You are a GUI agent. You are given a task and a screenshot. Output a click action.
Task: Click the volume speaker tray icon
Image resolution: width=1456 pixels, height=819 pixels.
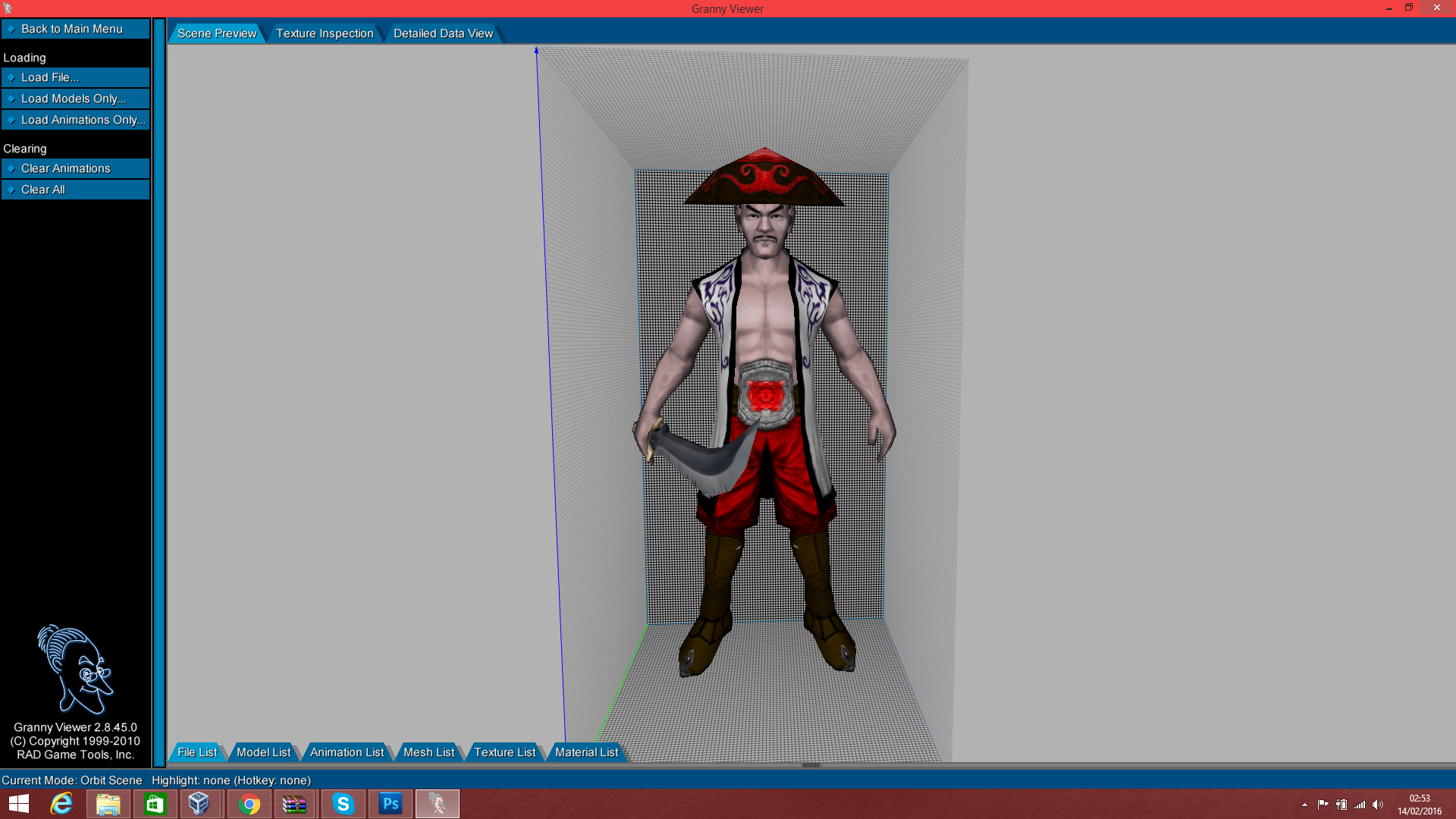point(1378,805)
